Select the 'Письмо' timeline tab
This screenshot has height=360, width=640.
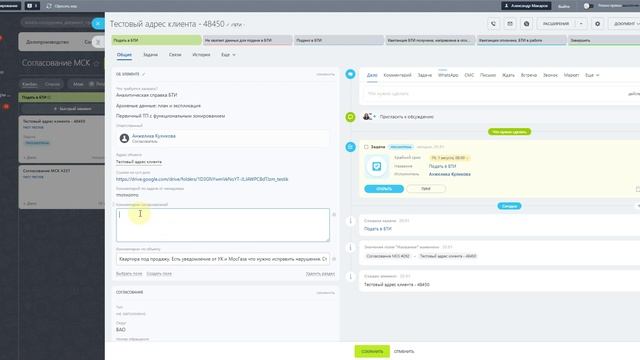coord(488,75)
